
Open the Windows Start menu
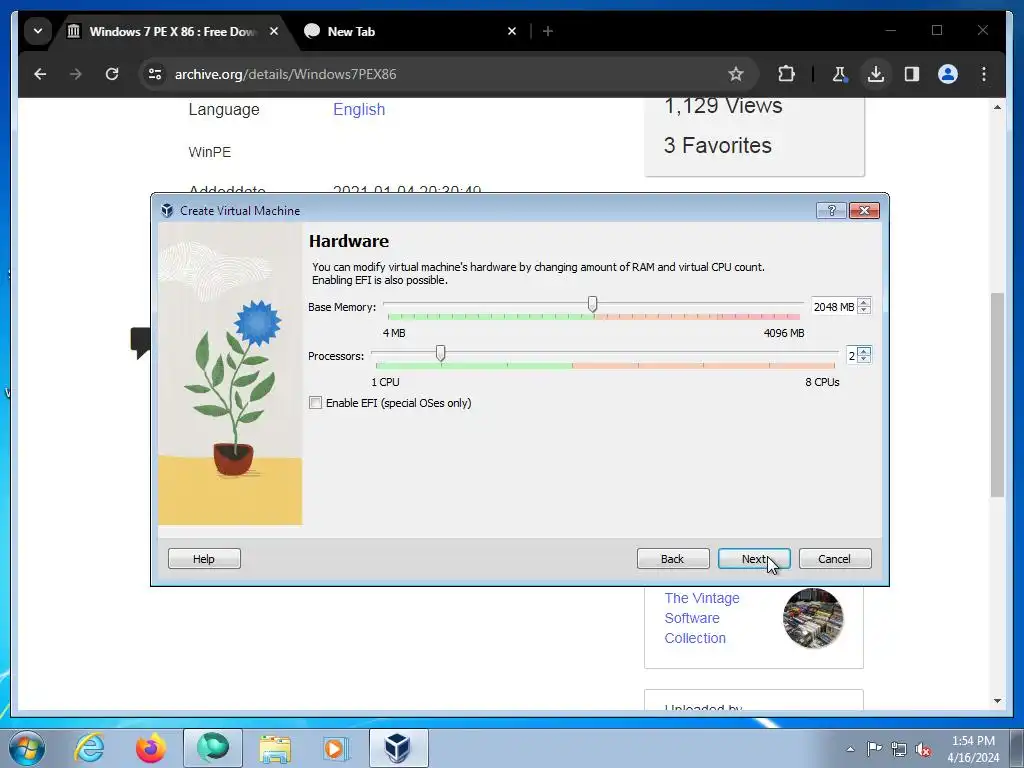pyautogui.click(x=27, y=748)
